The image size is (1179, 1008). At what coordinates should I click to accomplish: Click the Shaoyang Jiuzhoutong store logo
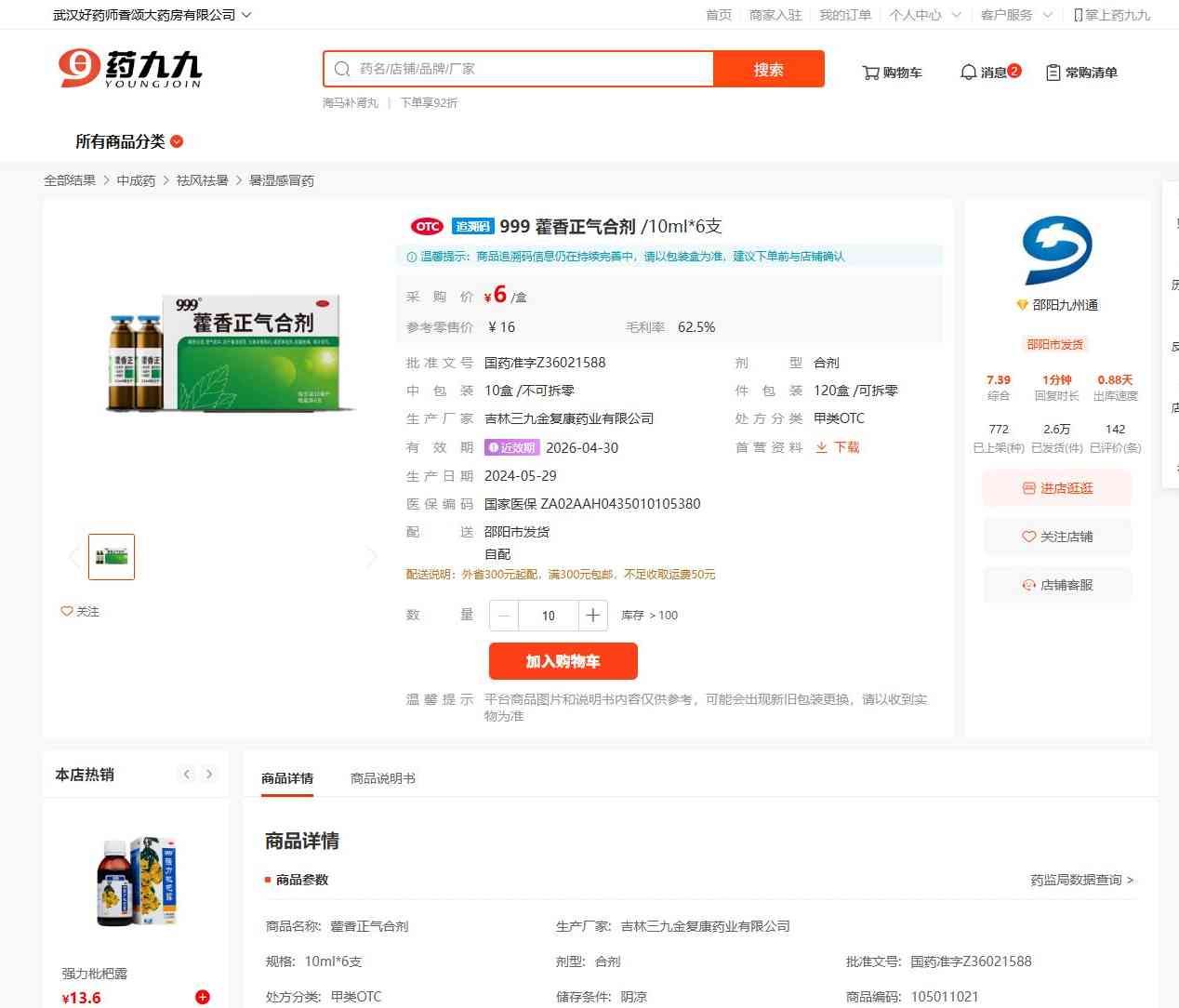[1057, 250]
